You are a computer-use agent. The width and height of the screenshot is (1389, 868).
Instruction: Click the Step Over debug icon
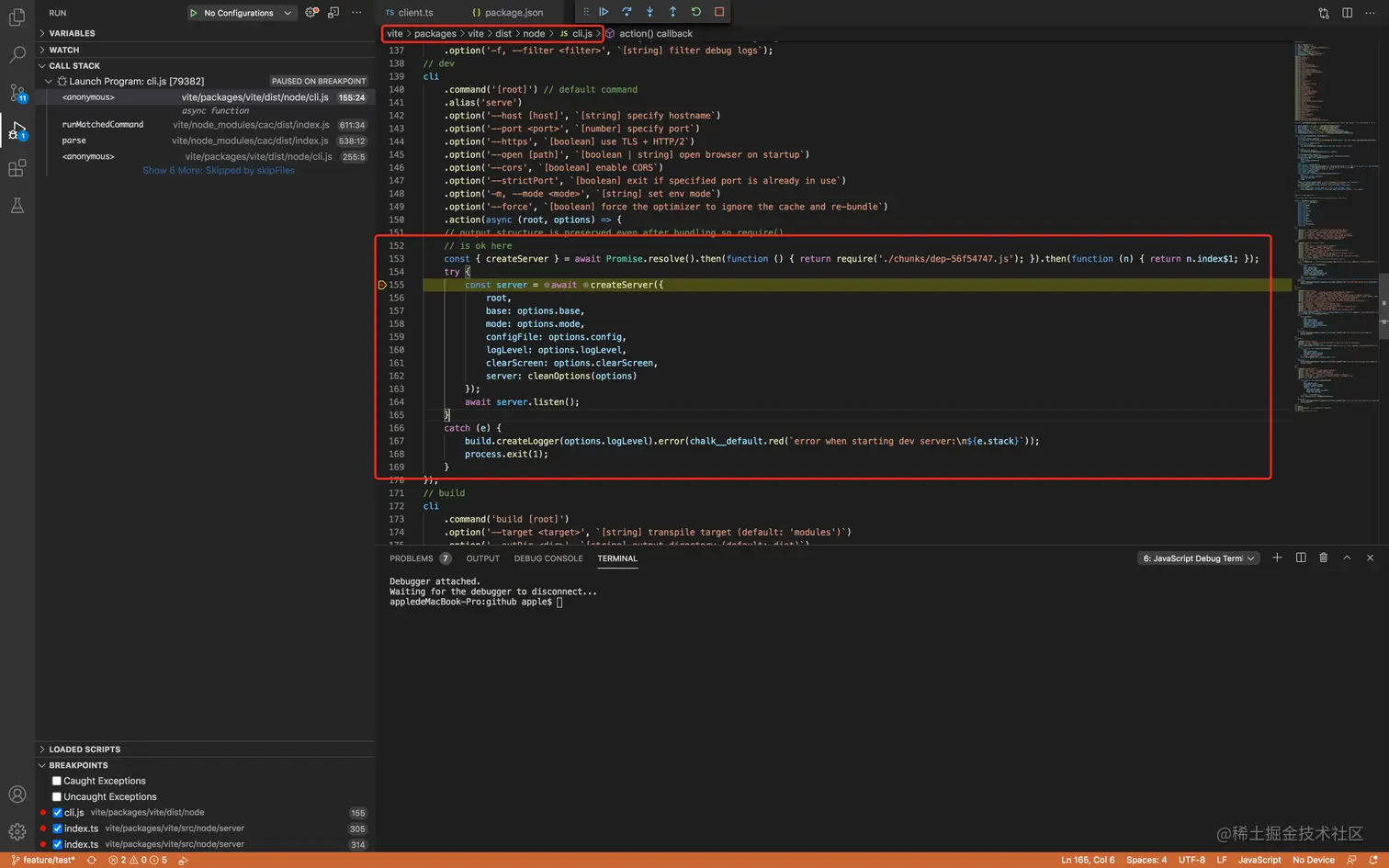click(x=627, y=12)
